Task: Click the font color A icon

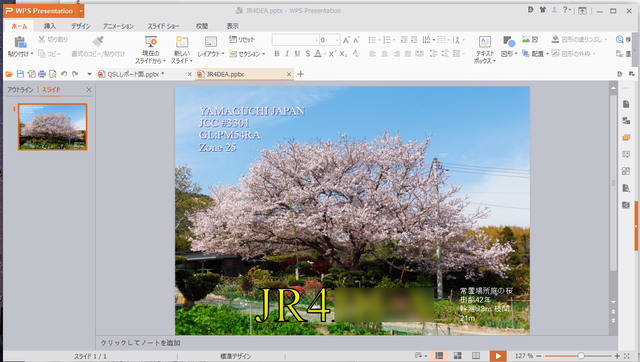Action: coord(318,53)
